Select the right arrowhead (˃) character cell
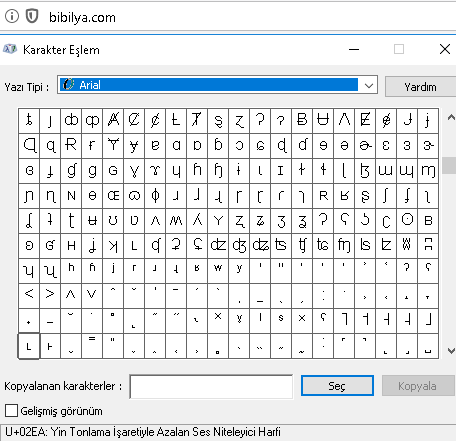Viewport: 456px width, 441px height. (x=50, y=296)
